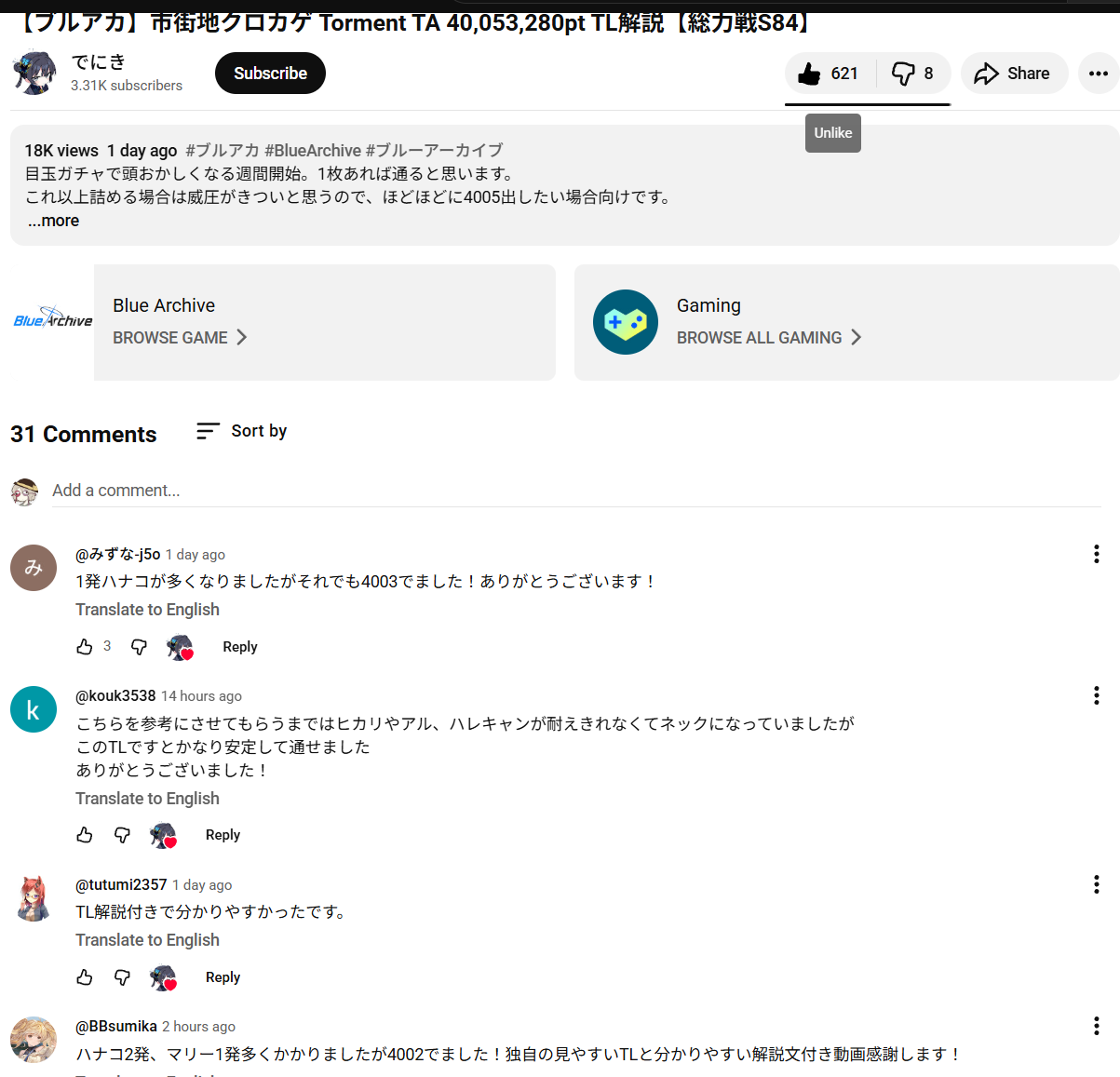The height and width of the screenshot is (1077, 1120).
Task: Open the Share dialog
Action: 1014,74
